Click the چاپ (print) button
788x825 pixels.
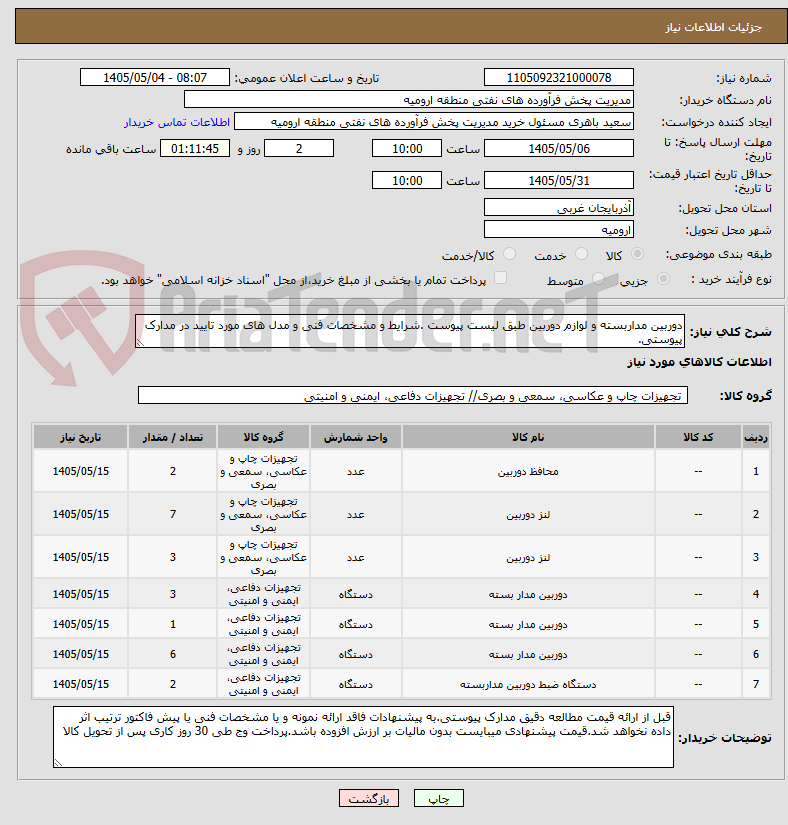pos(439,798)
